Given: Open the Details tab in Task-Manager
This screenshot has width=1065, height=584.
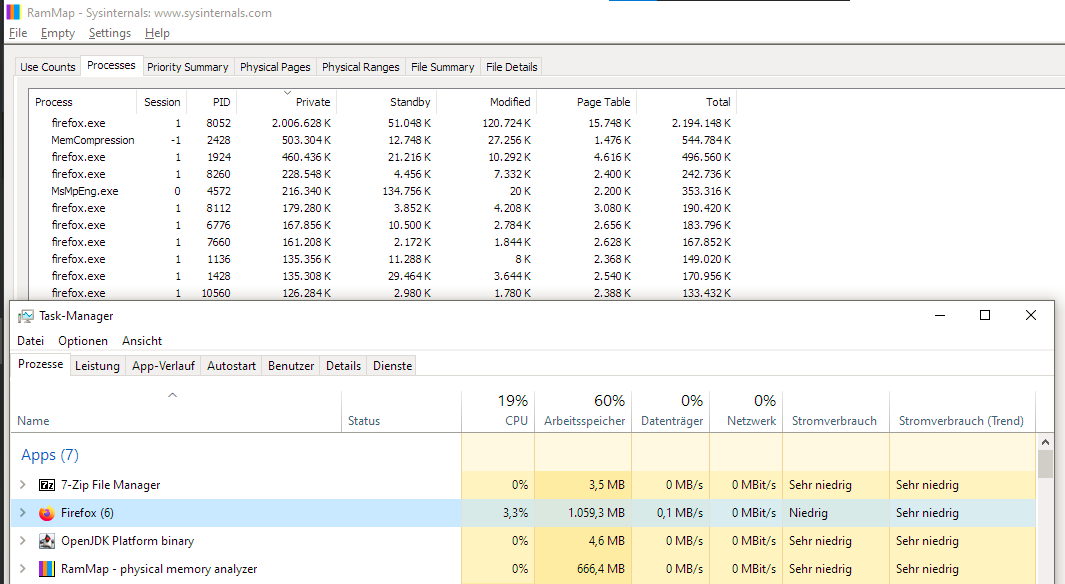Looking at the screenshot, I should [344, 366].
